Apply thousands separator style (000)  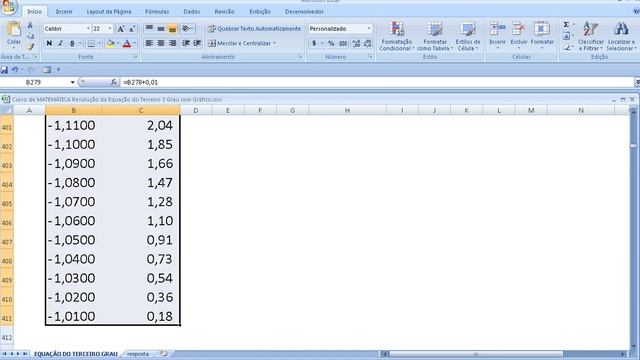343,43
